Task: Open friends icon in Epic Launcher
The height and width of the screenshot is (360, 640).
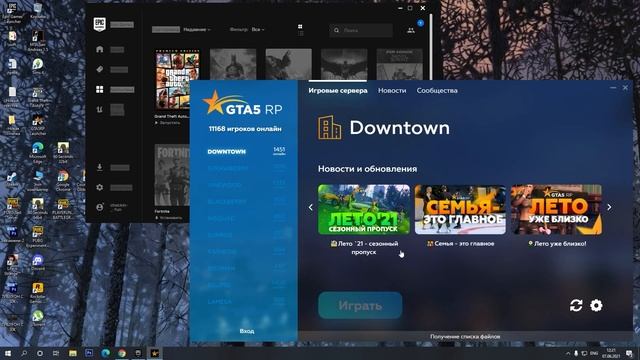Action: coord(411,30)
